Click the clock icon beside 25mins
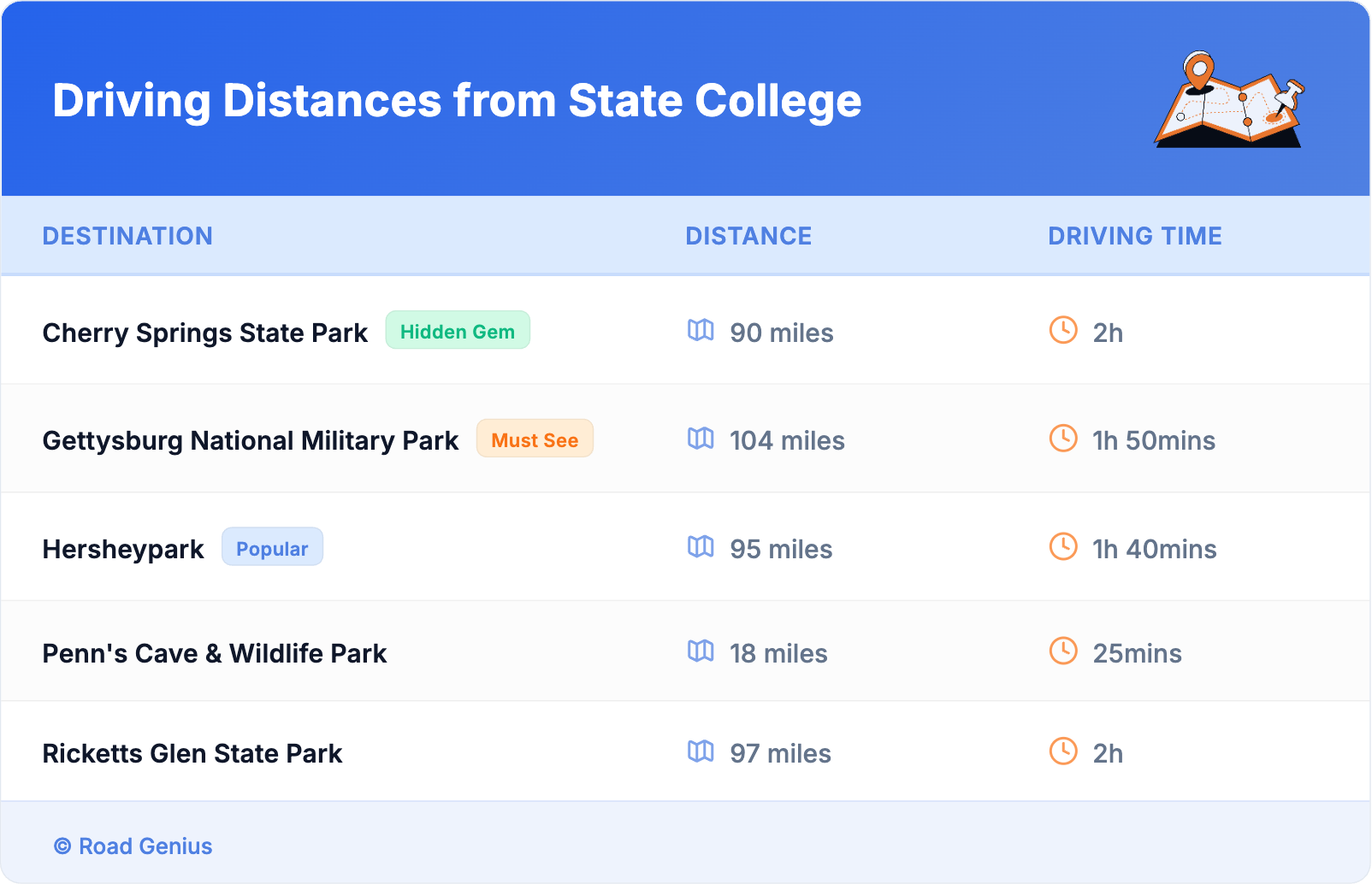This screenshot has height=884, width=1372. [x=1063, y=651]
